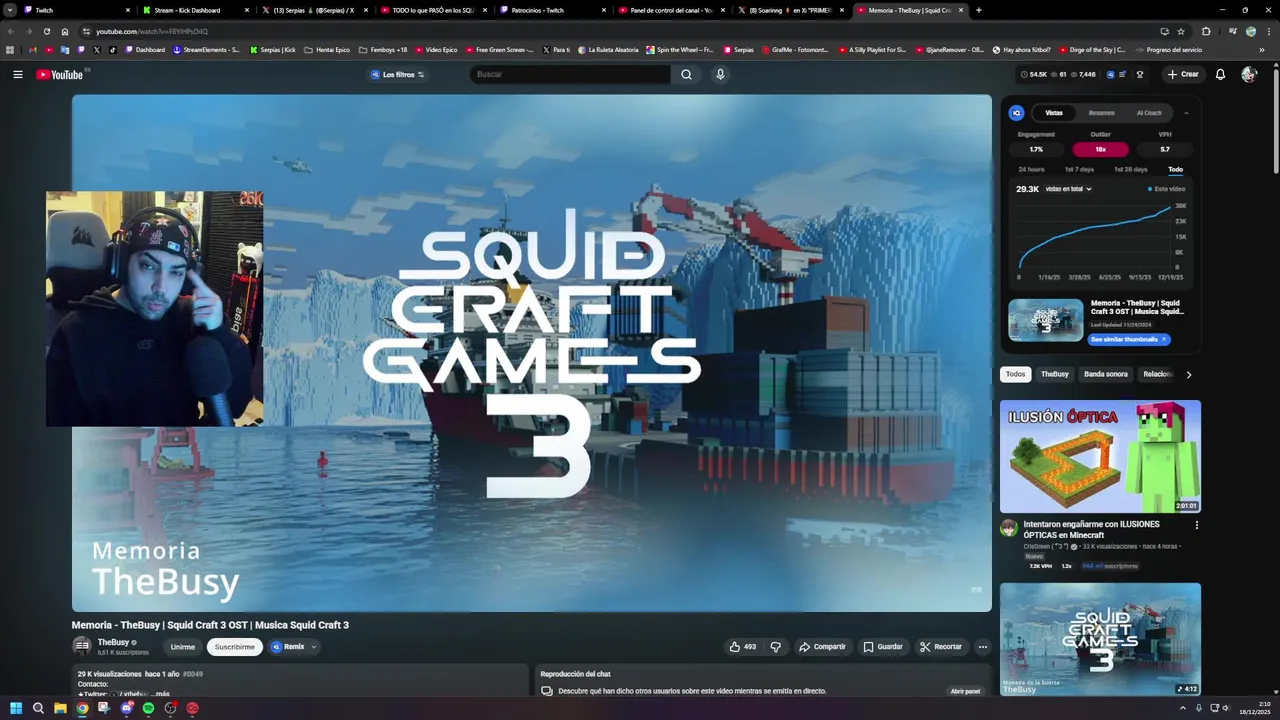The width and height of the screenshot is (1280, 720).
Task: Switch to the Vistas tab
Action: 1054,113
